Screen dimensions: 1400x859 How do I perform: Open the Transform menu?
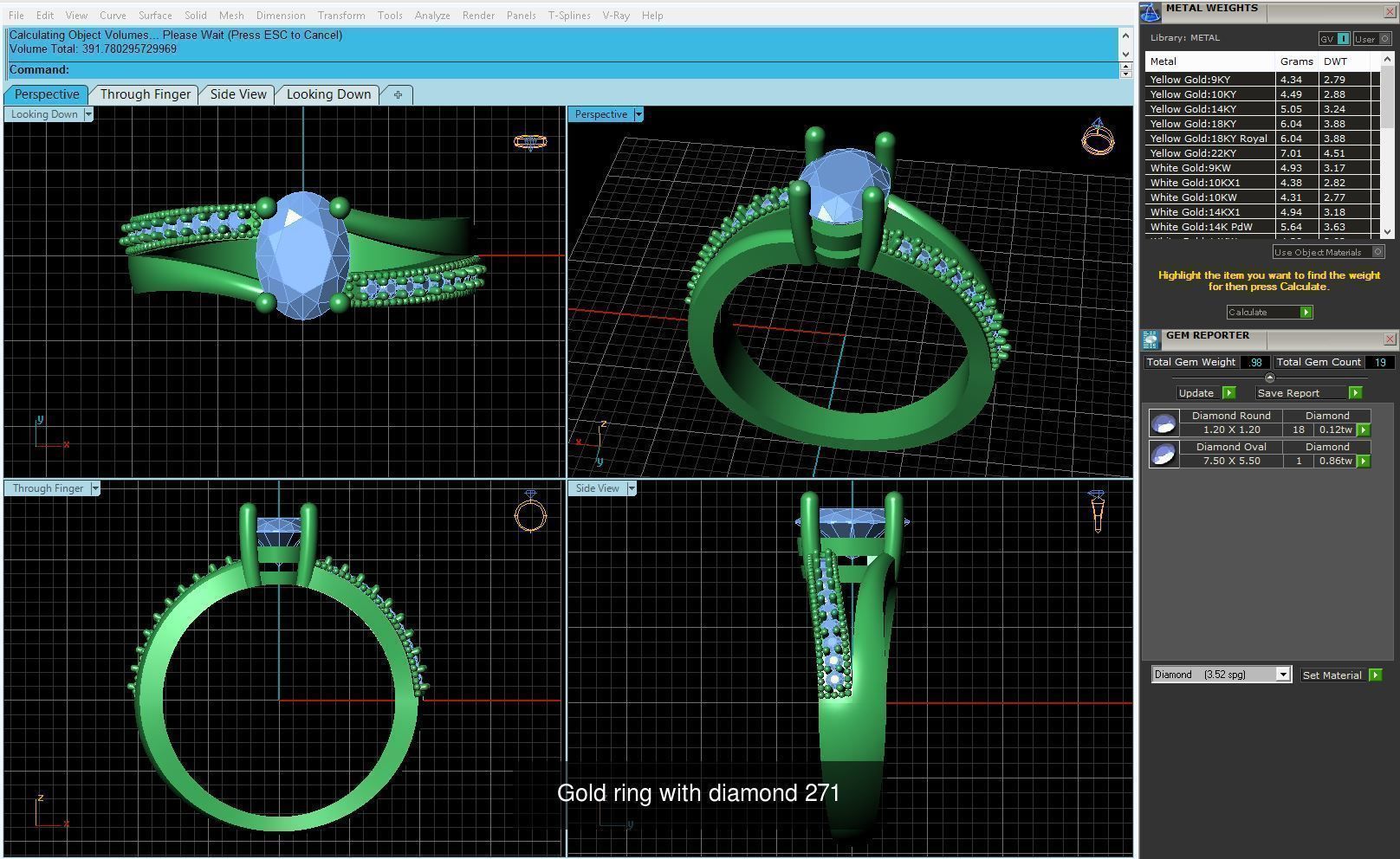[x=341, y=16]
